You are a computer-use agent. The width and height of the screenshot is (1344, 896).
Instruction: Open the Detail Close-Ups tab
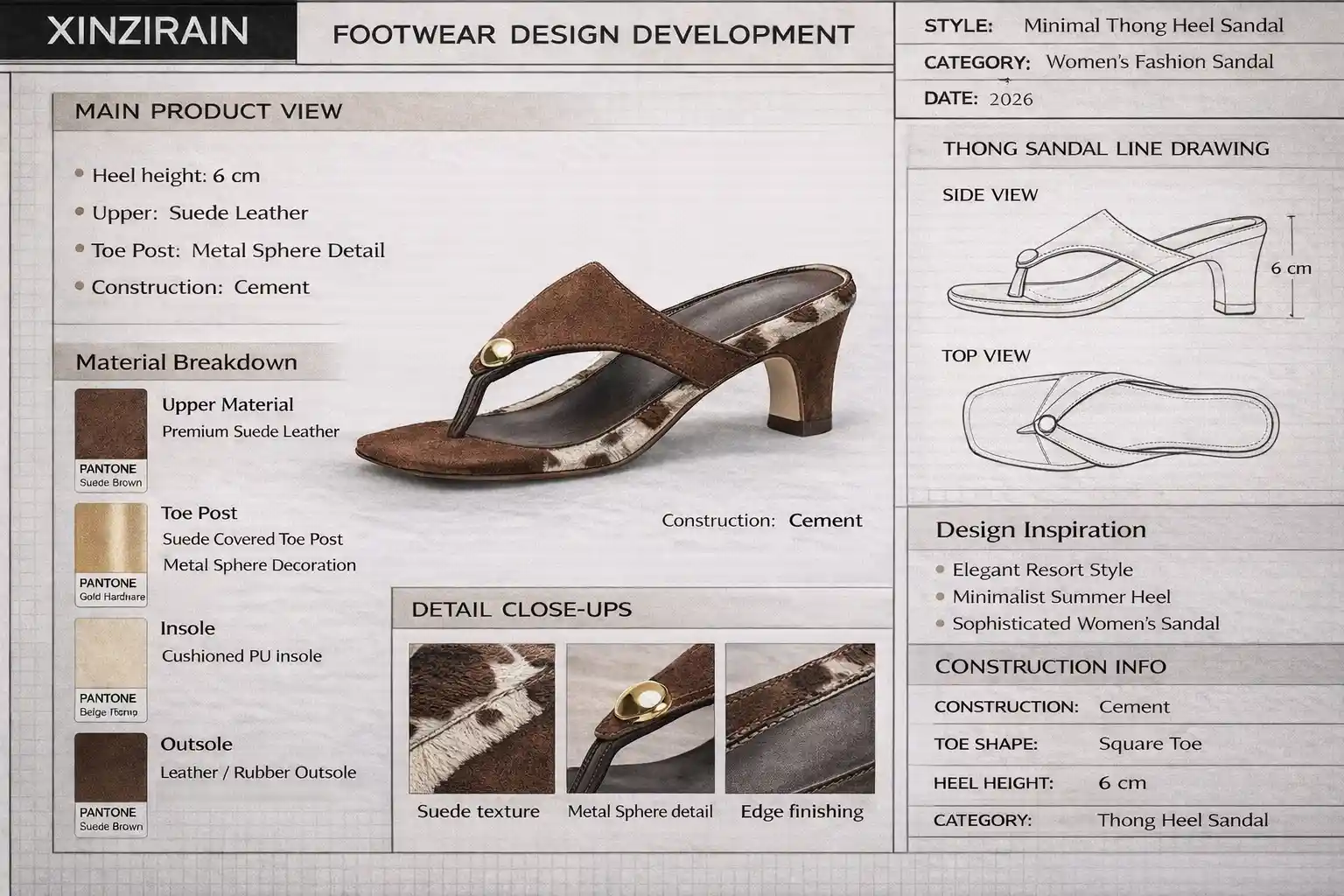[522, 609]
